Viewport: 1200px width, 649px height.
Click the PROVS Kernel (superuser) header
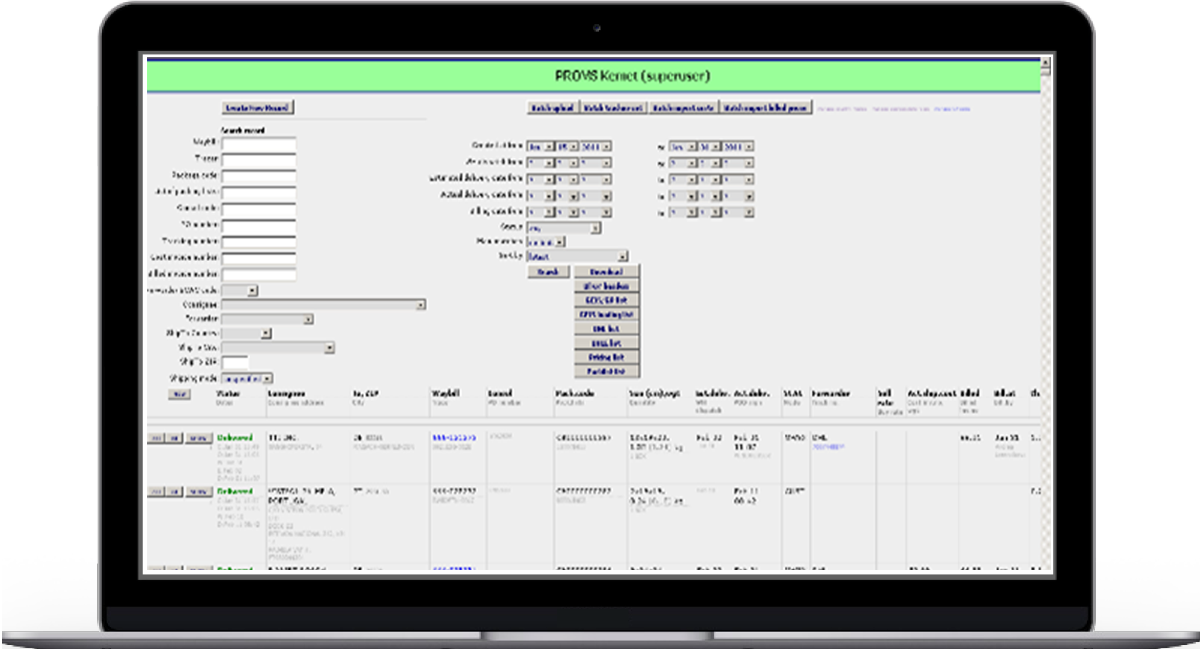(633, 75)
